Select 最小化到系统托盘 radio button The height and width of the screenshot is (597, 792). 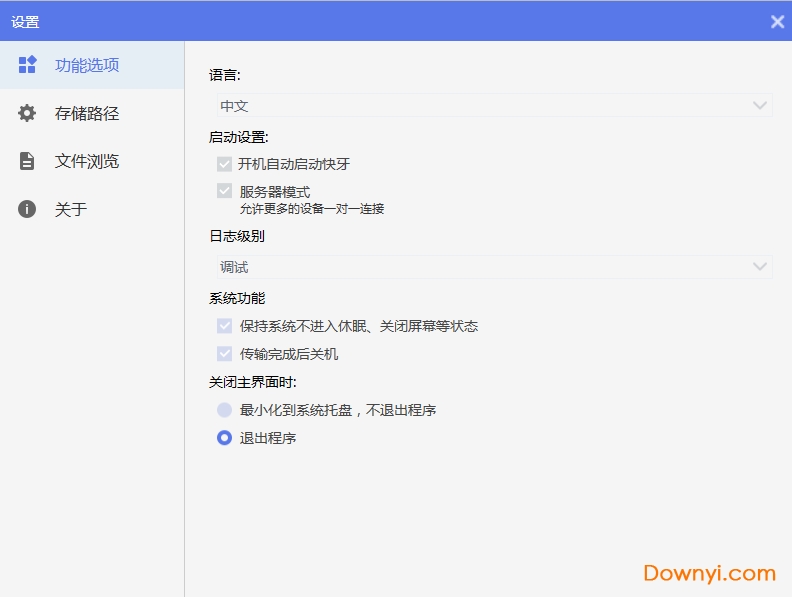(x=225, y=410)
